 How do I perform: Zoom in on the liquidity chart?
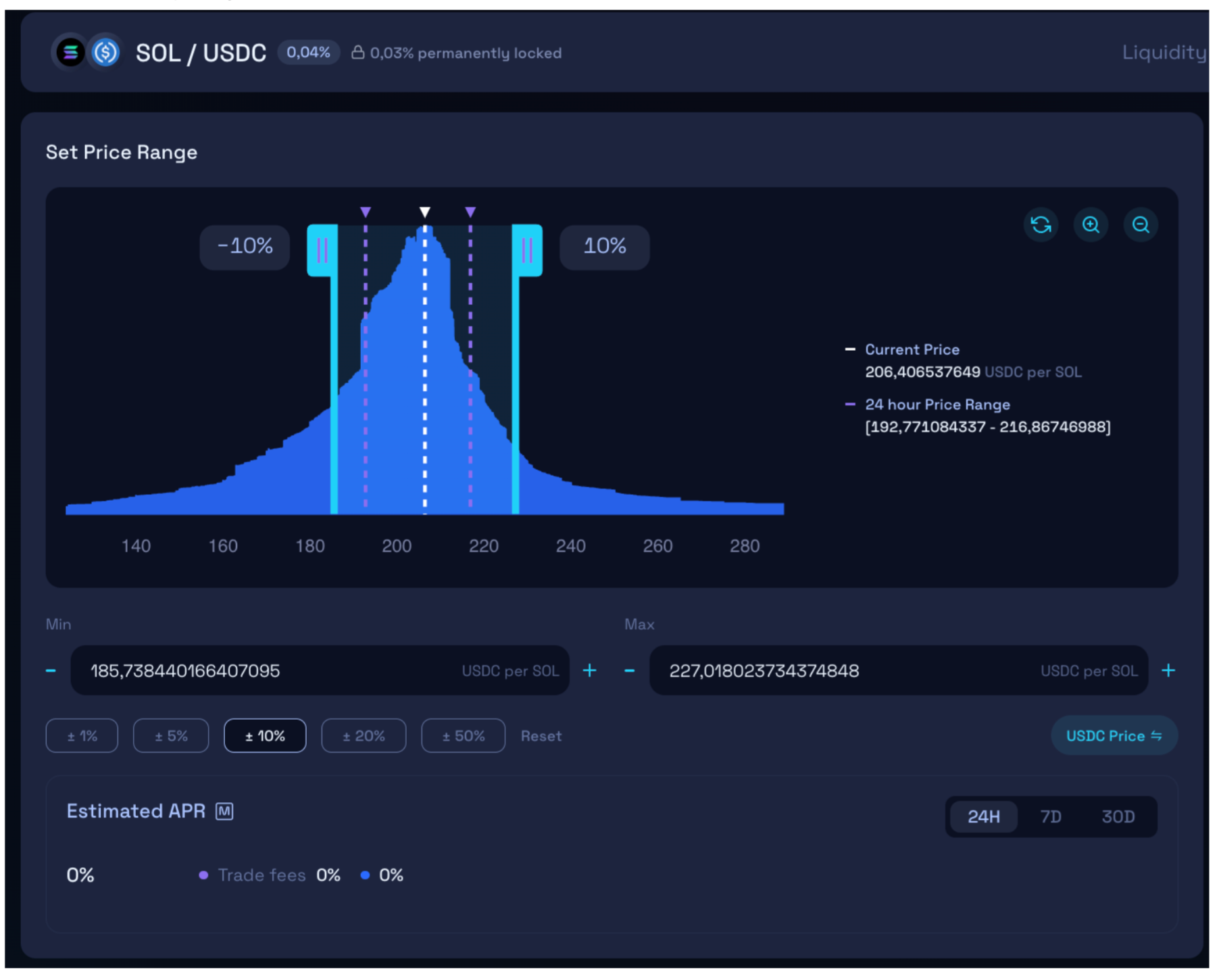coord(1091,224)
